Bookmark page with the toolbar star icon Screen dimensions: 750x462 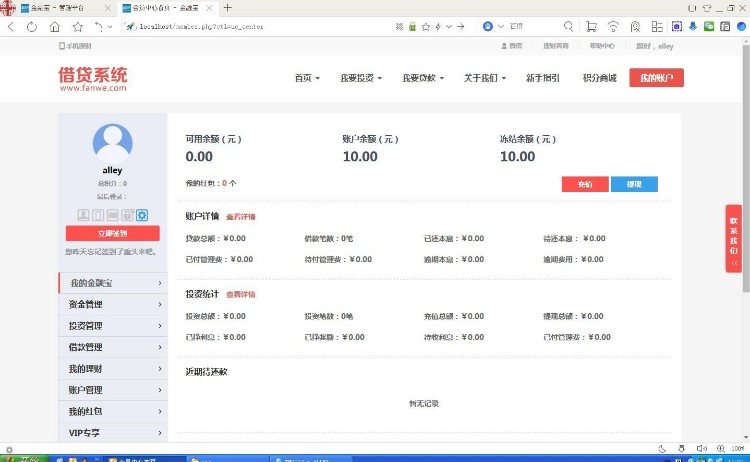pyautogui.click(x=77, y=27)
